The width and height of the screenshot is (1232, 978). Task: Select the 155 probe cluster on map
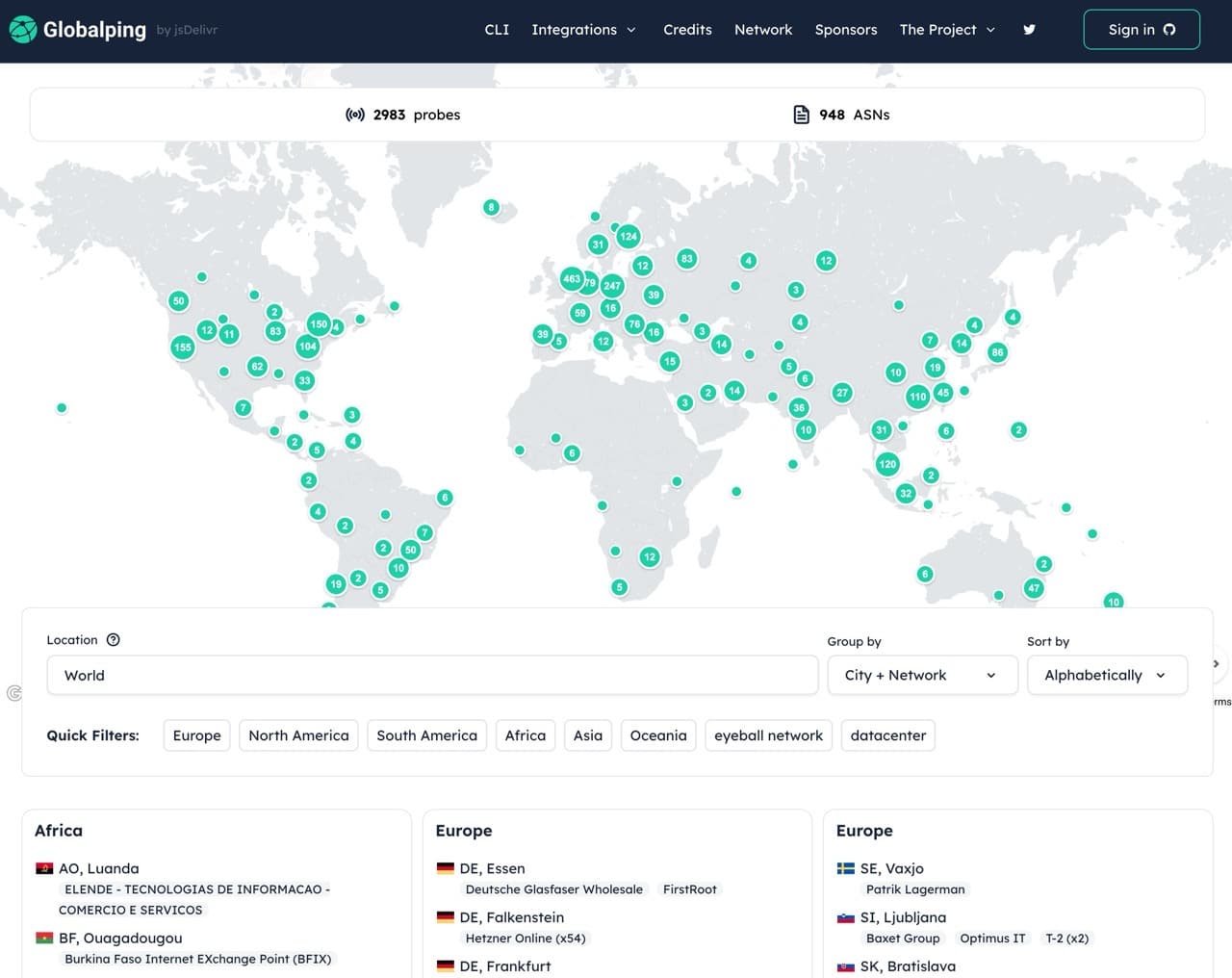[183, 347]
